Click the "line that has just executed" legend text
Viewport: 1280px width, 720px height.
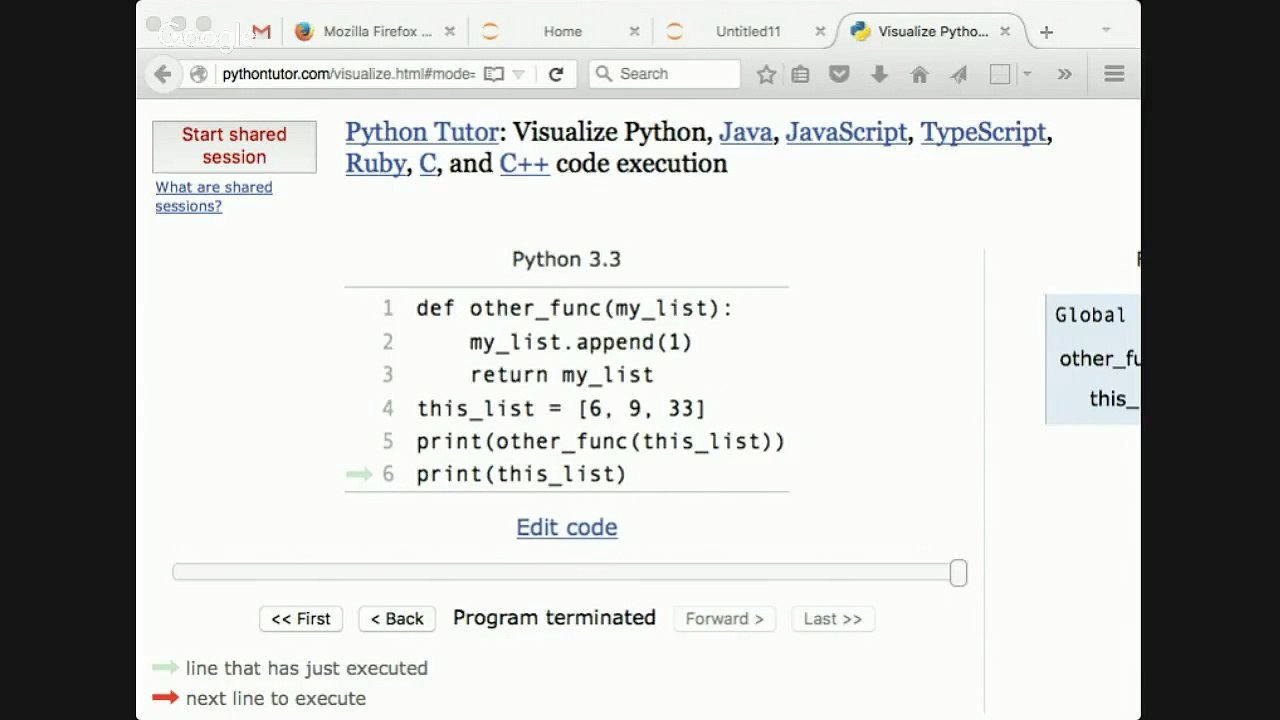(x=306, y=668)
